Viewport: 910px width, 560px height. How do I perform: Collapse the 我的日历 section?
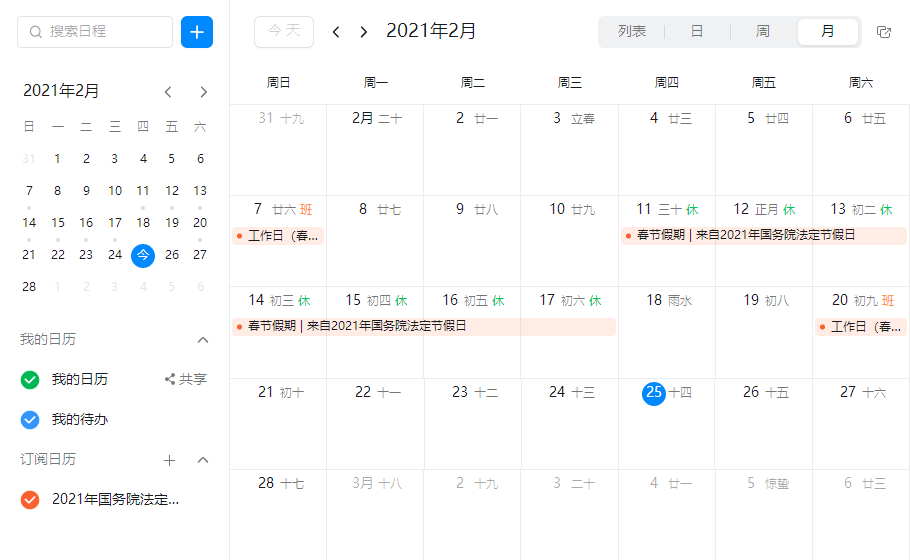click(203, 340)
